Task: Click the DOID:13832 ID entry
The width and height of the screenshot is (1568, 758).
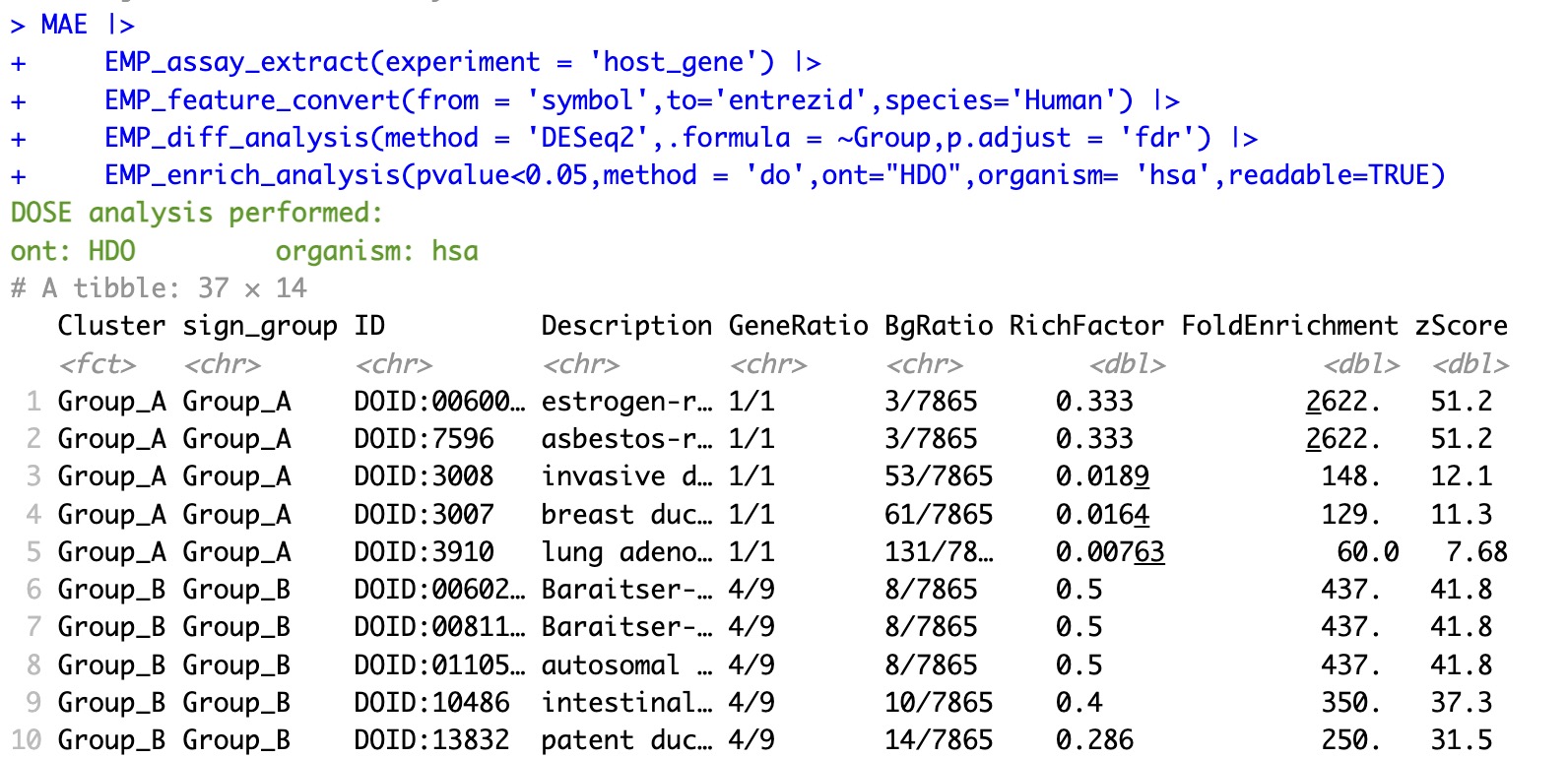Action: pyautogui.click(x=431, y=740)
